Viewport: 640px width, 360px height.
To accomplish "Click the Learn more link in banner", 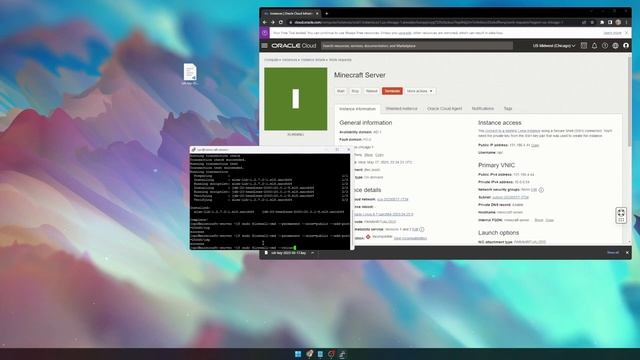I will click(612, 33).
